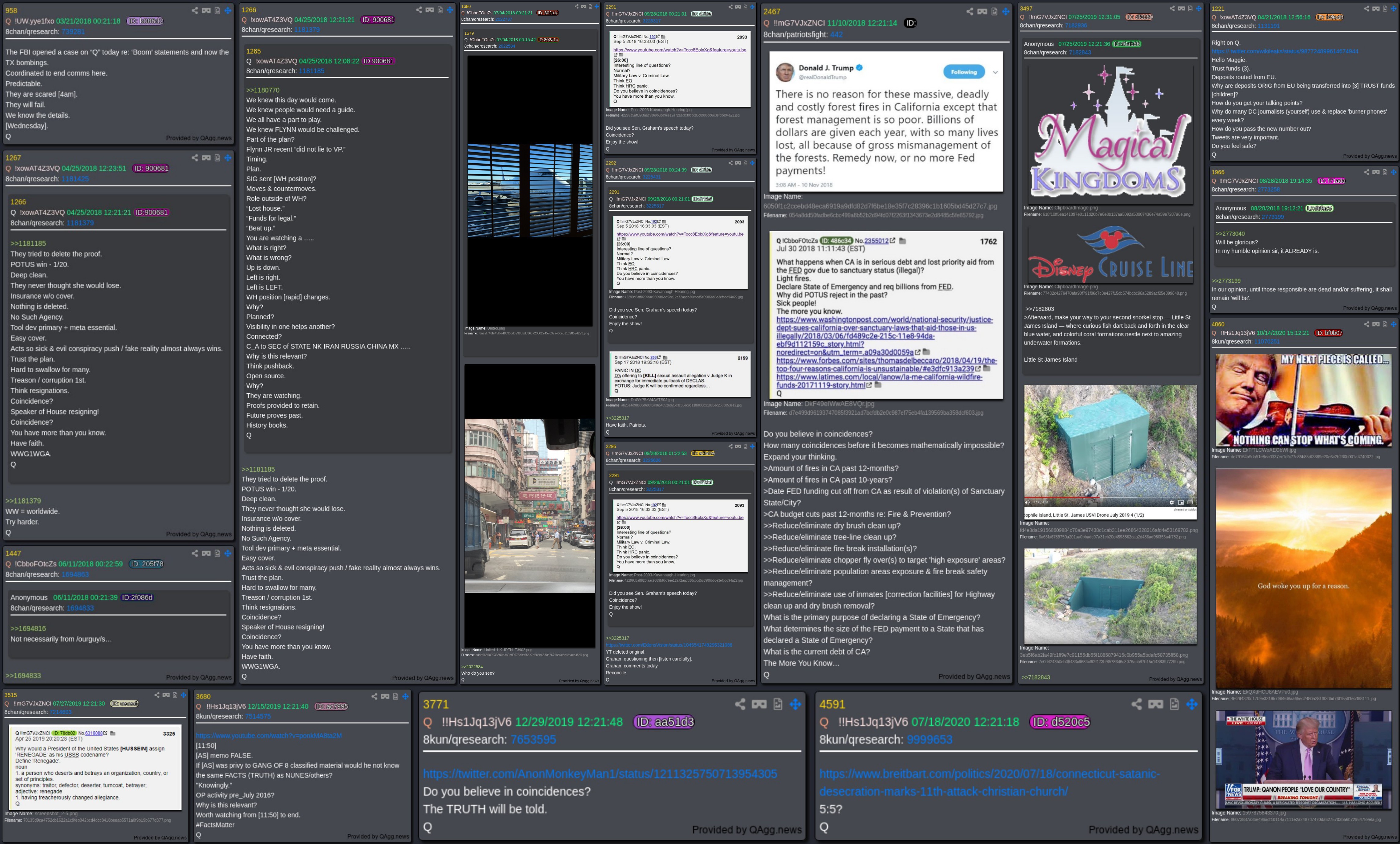Viewport: 1400px width, 844px height.
Task: Open the wikileaks twitter link in post 1221
Action: (x=1285, y=52)
